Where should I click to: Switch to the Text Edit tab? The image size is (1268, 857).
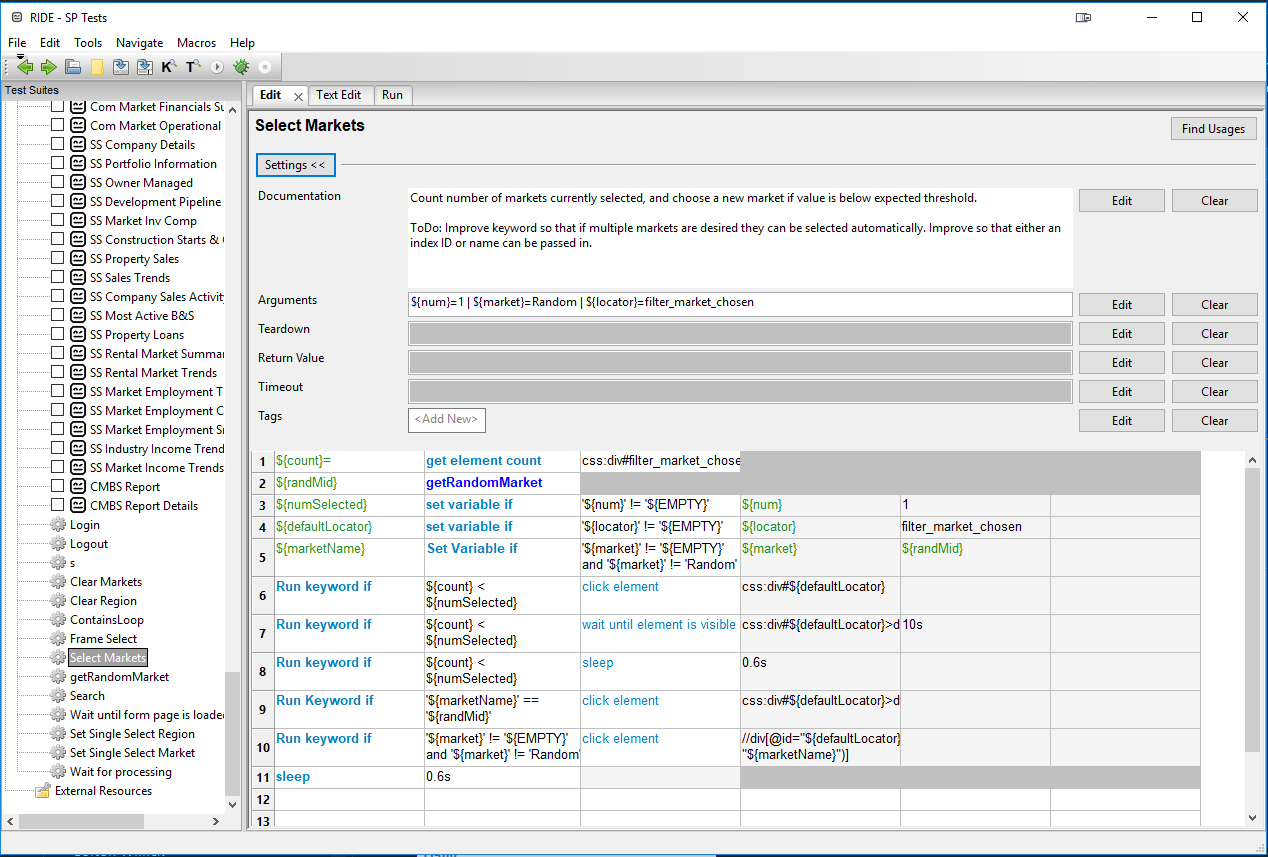[338, 95]
